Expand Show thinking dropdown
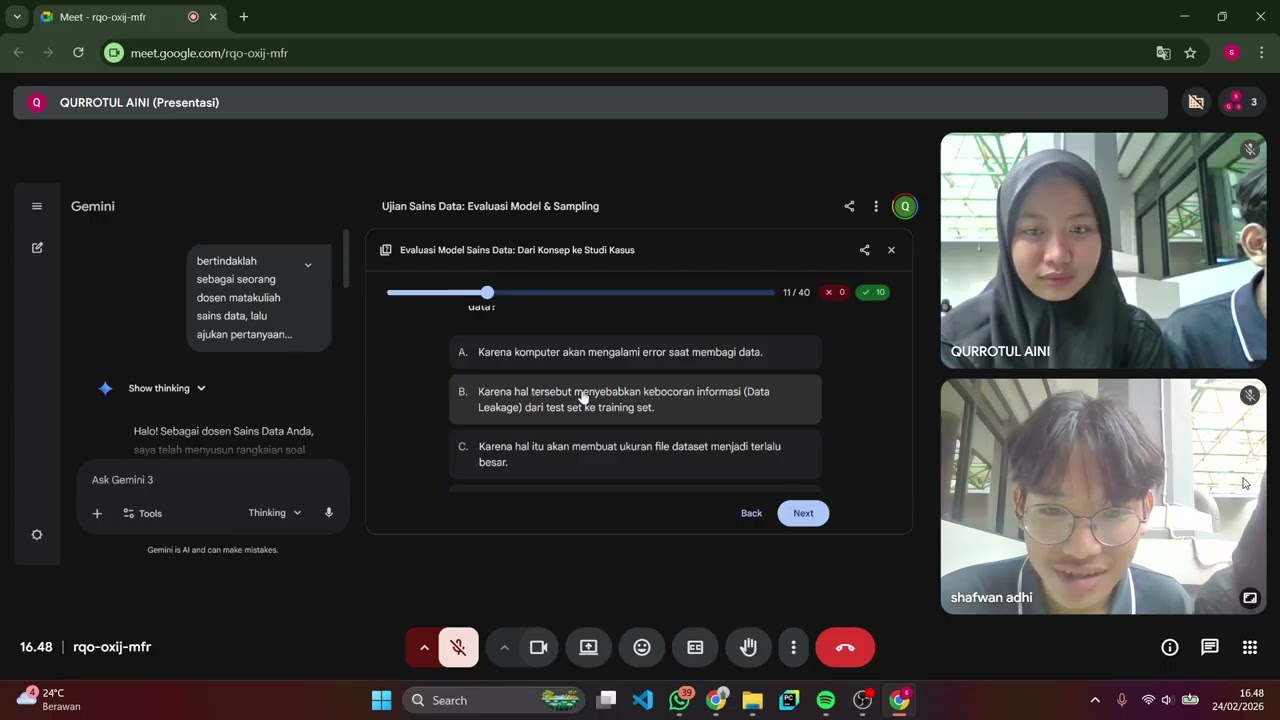The height and width of the screenshot is (720, 1280). [167, 388]
